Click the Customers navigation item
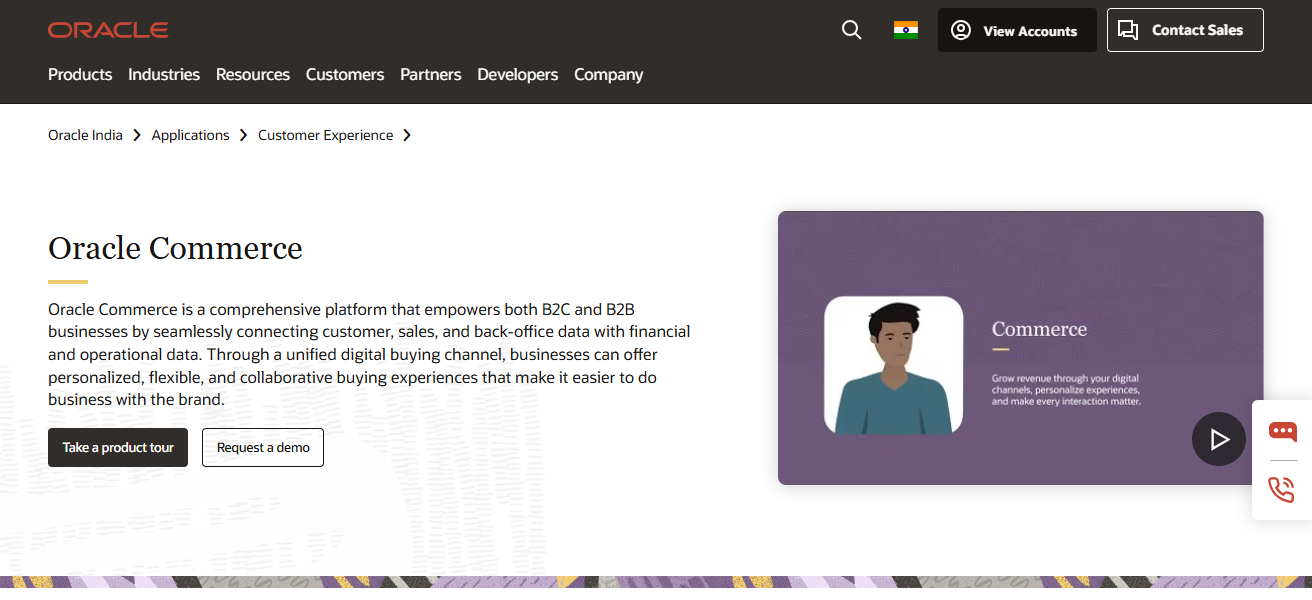 click(x=344, y=74)
